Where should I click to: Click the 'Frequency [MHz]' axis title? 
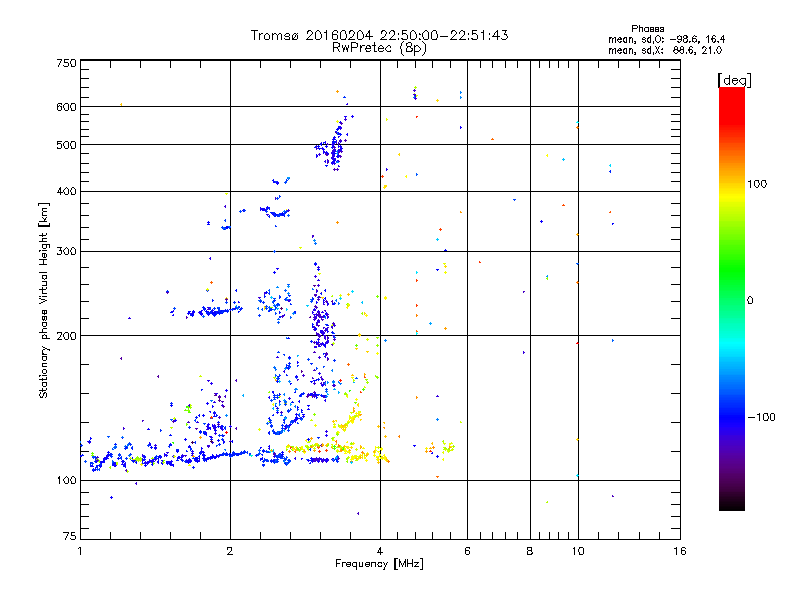[379, 564]
